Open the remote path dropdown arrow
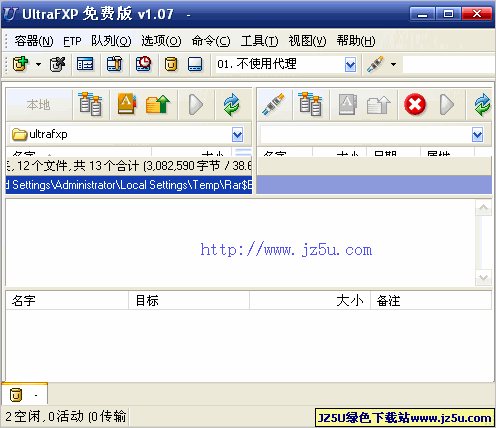The width and height of the screenshot is (496, 428). (477, 135)
